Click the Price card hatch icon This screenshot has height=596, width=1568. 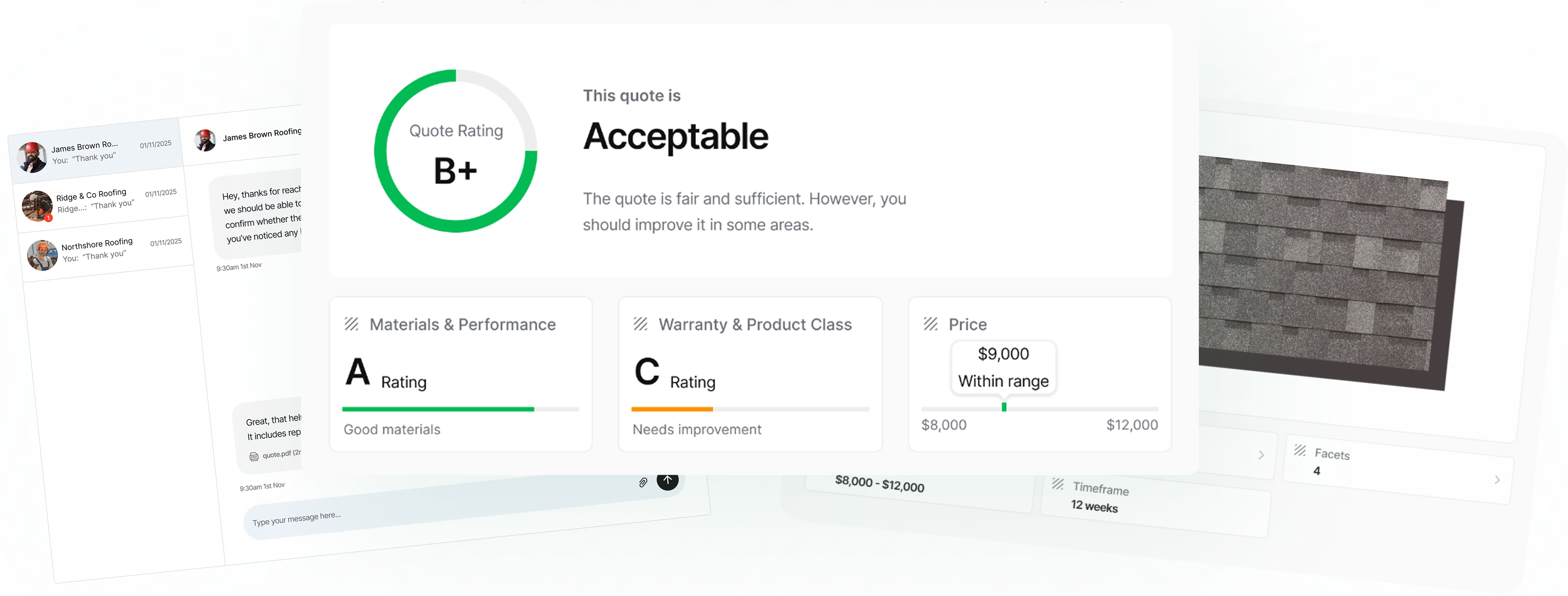tap(930, 324)
